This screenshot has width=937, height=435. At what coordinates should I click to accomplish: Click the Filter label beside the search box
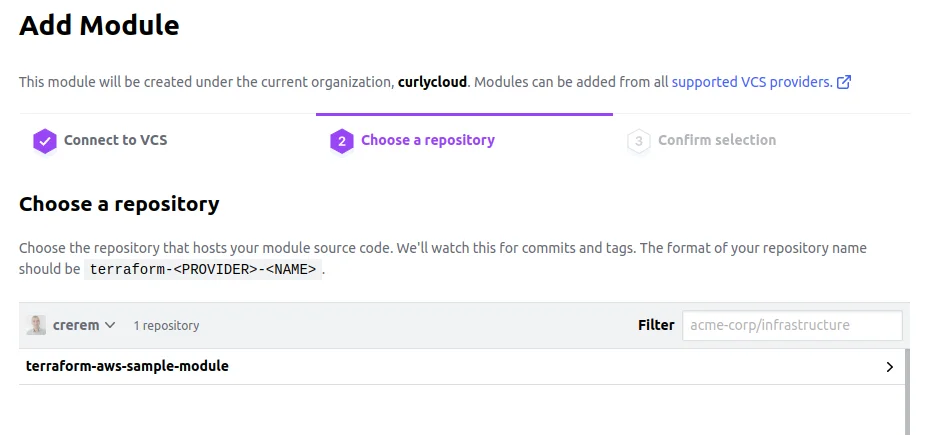[x=656, y=325]
